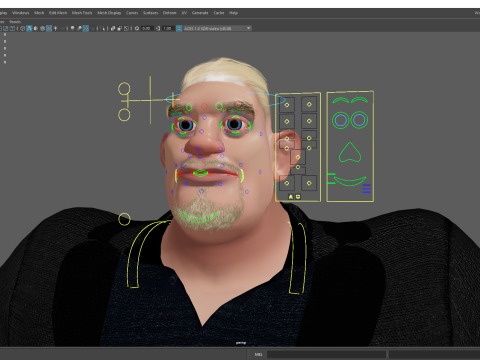Open the Generate menu
The image size is (480, 360).
tap(200, 13)
